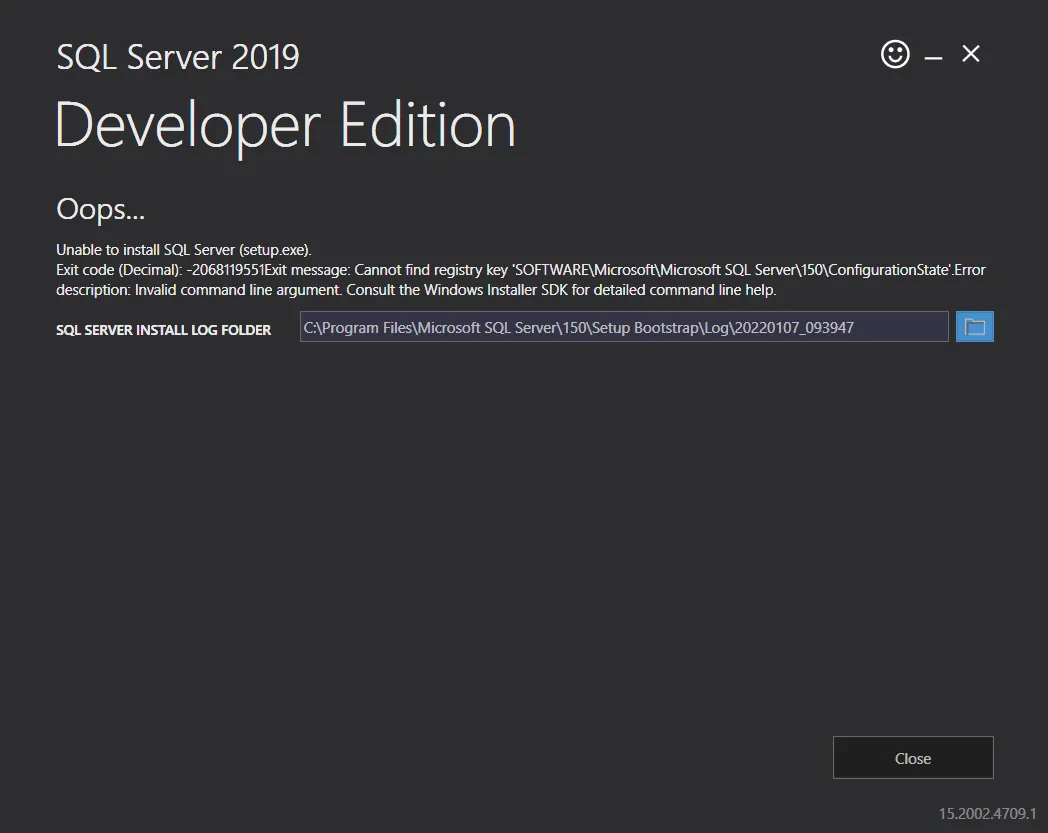This screenshot has width=1048, height=833.
Task: Minimize the SQL Server 2019 installer window
Action: click(933, 55)
